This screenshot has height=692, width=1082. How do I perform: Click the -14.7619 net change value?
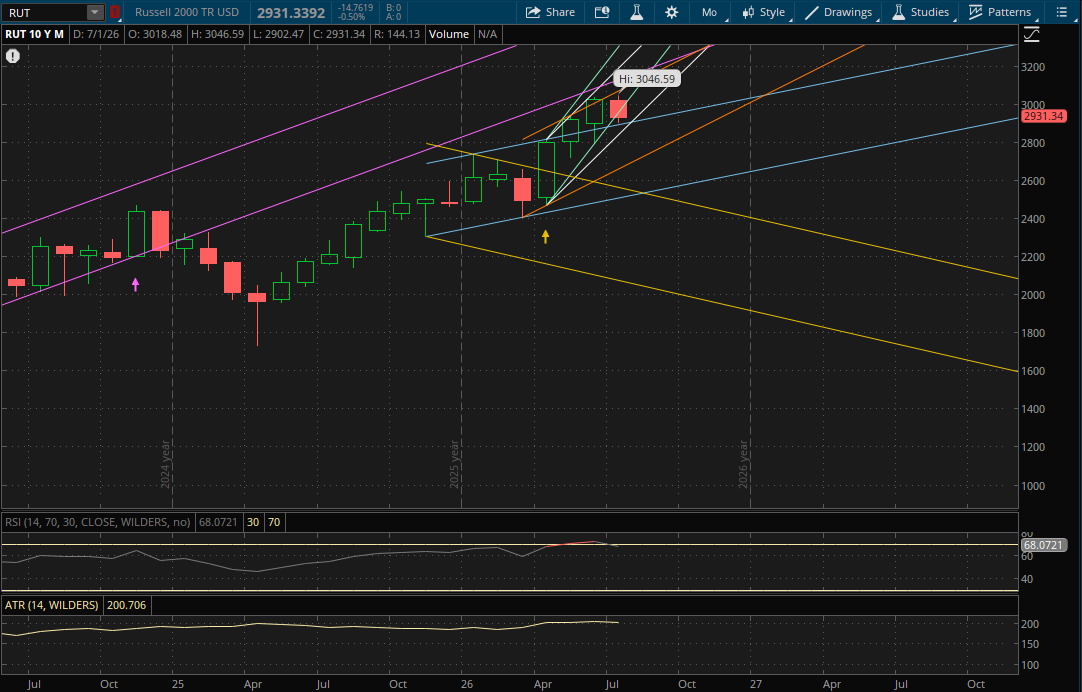356,8
